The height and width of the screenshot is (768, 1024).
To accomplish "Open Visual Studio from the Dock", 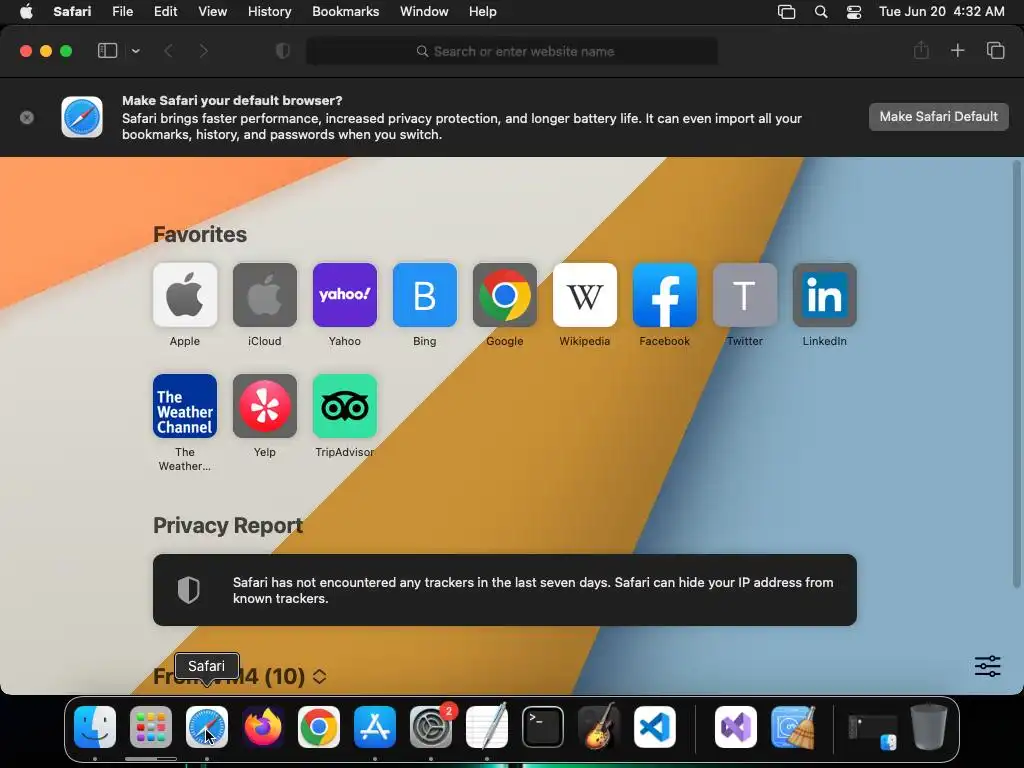I will (736, 727).
